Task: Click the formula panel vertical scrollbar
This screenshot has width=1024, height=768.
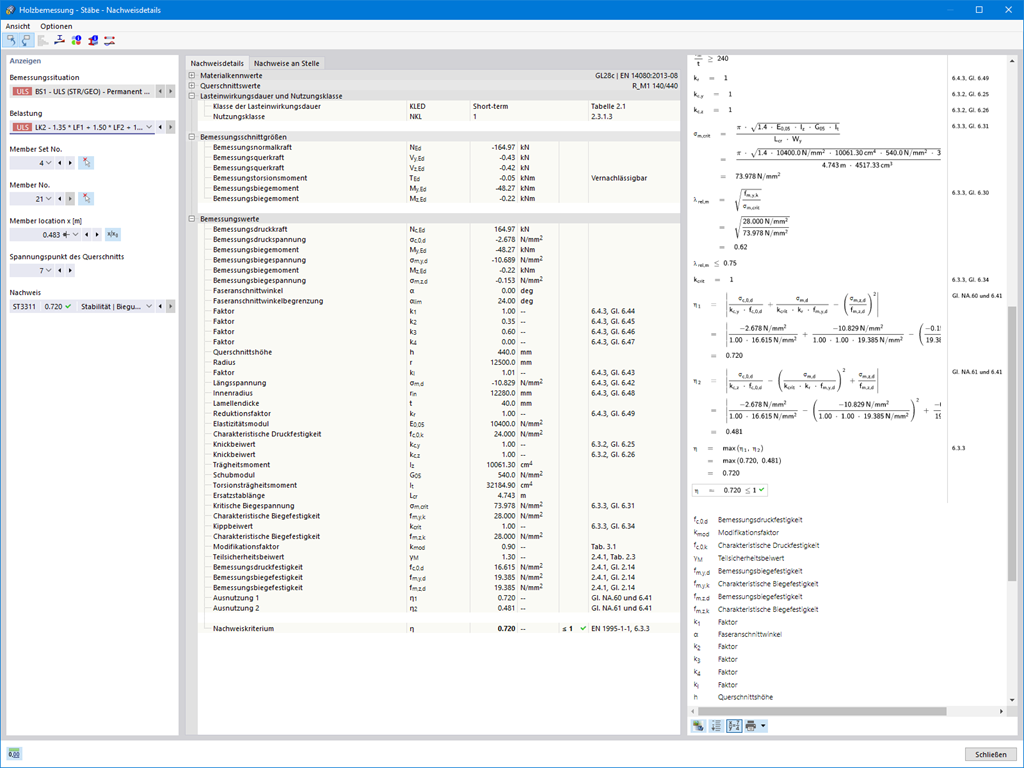Action: tap(1012, 444)
